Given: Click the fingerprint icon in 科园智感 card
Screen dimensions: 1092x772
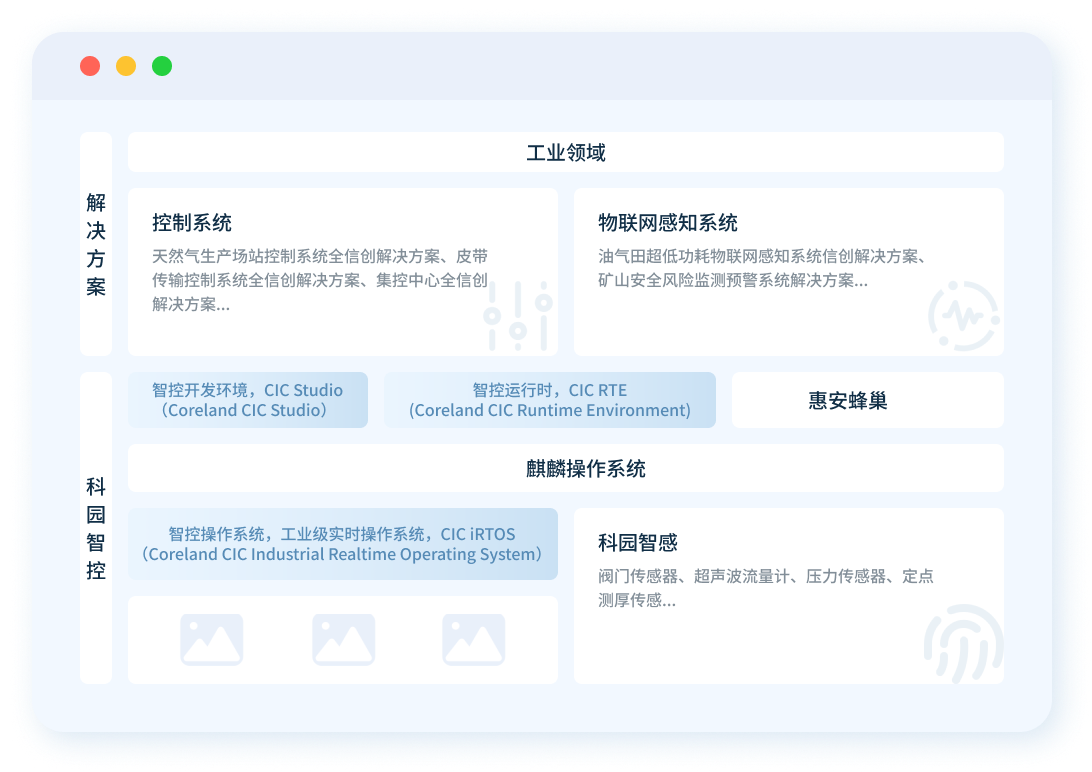Looking at the screenshot, I should [964, 644].
